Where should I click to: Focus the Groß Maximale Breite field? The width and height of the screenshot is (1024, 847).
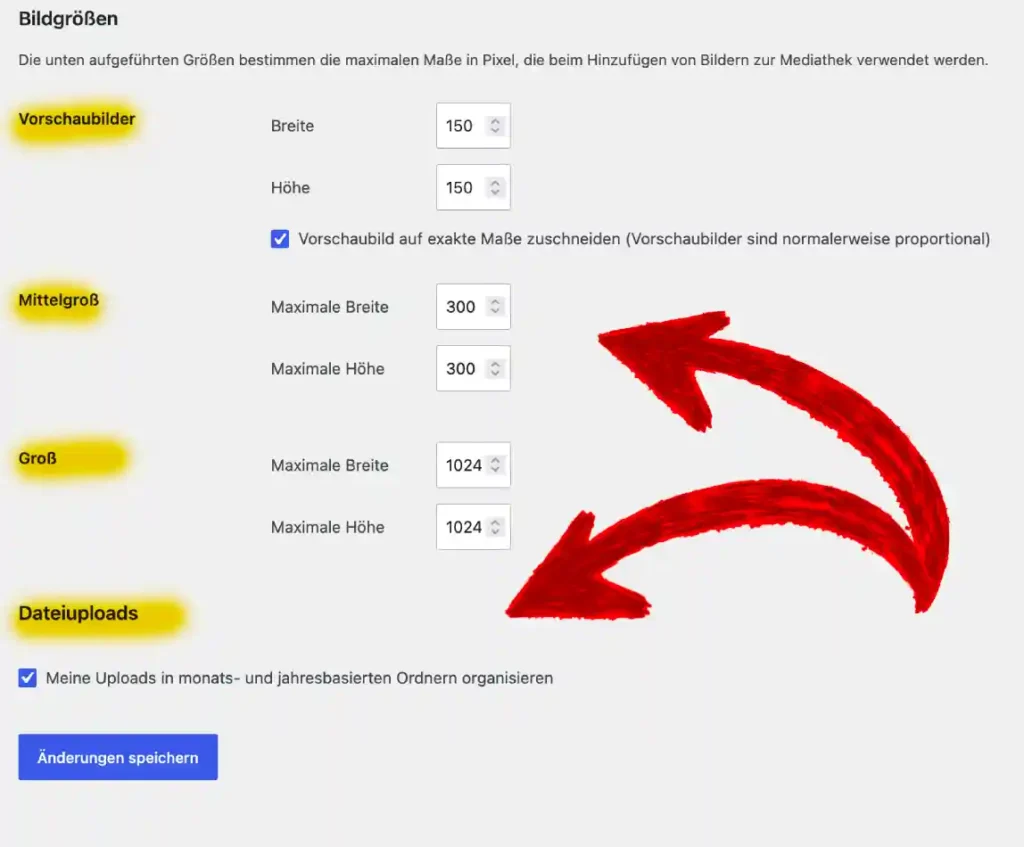[x=473, y=465]
